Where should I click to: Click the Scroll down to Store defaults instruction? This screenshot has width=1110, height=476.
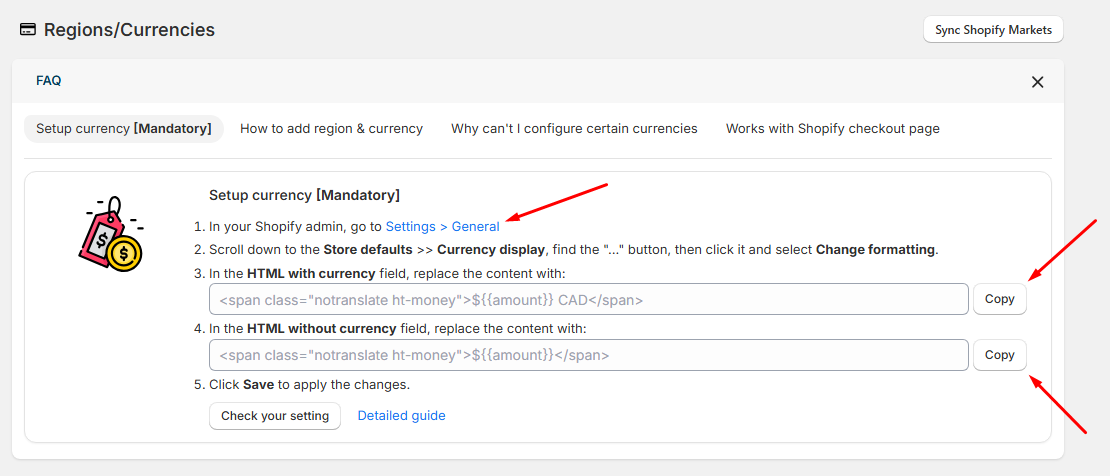[573, 250]
